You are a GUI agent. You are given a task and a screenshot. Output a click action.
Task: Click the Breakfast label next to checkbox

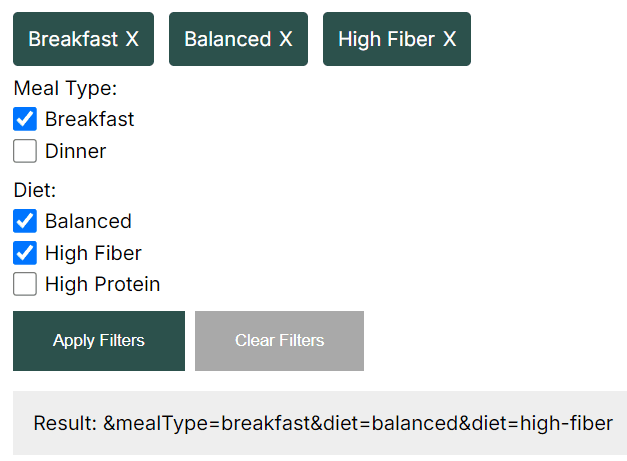pyautogui.click(x=90, y=119)
